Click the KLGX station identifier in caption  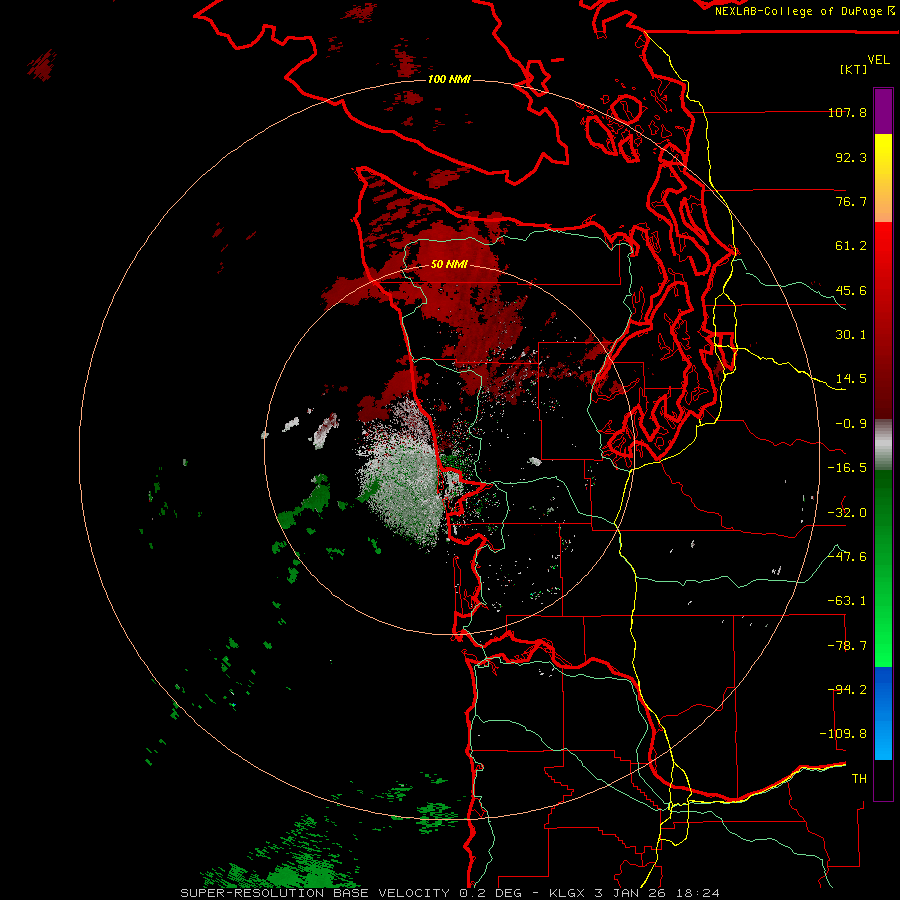click(x=567, y=893)
